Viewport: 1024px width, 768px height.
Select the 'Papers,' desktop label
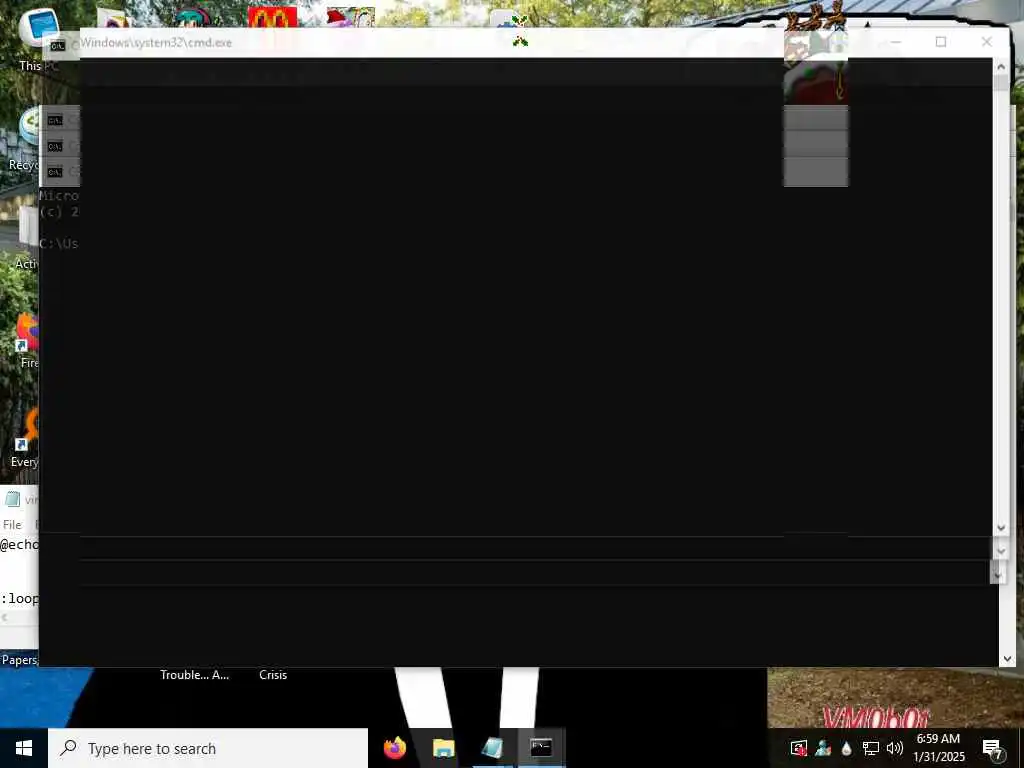[20, 660]
